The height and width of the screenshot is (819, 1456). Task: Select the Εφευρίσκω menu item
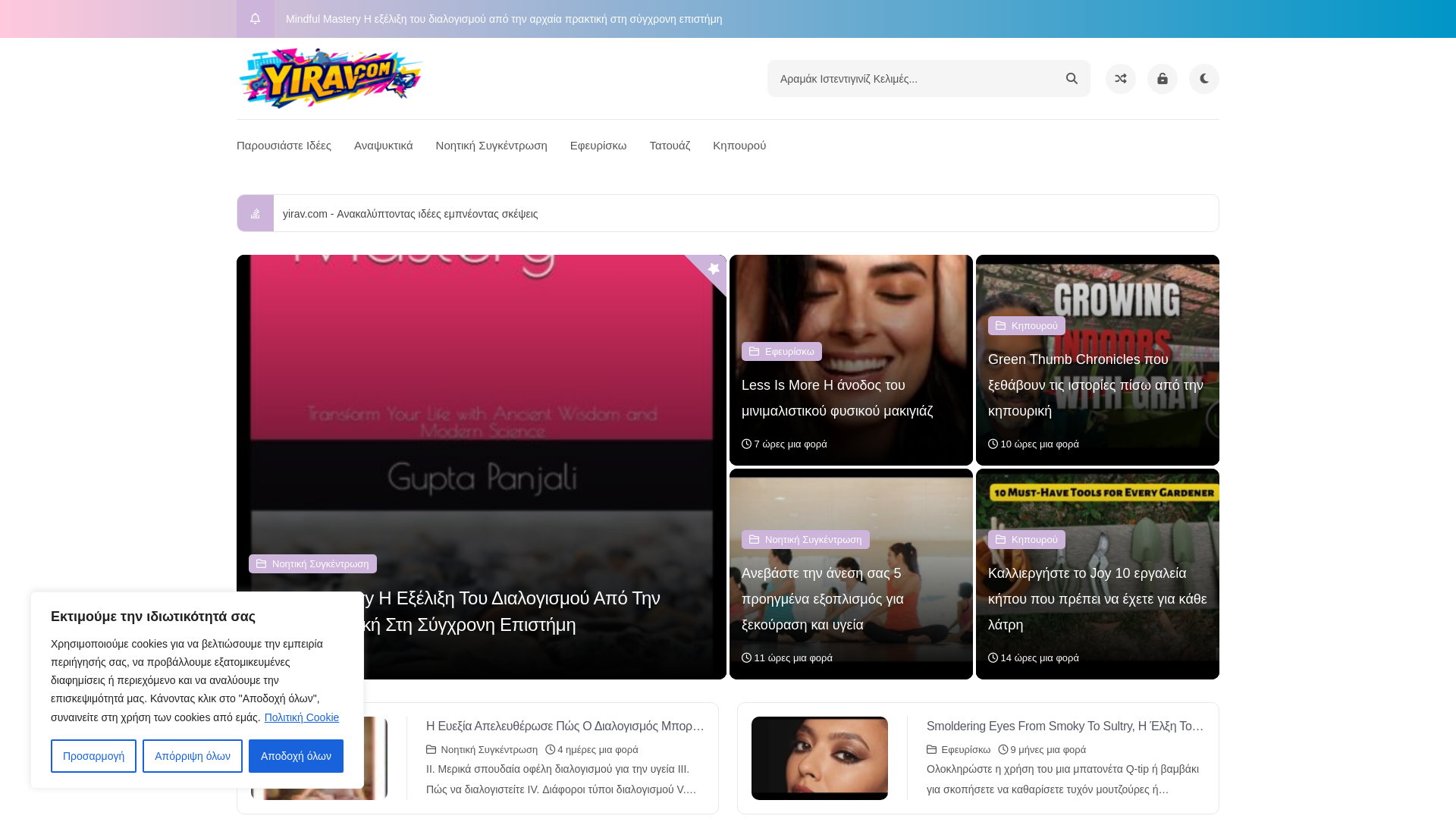coord(598,146)
